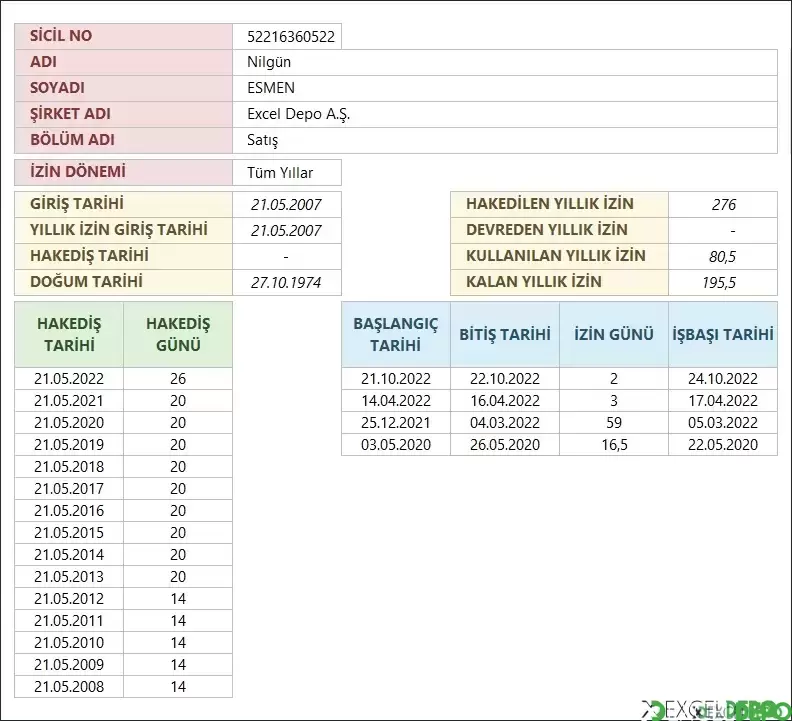
Task: Select earned leave value 276
Action: (723, 204)
